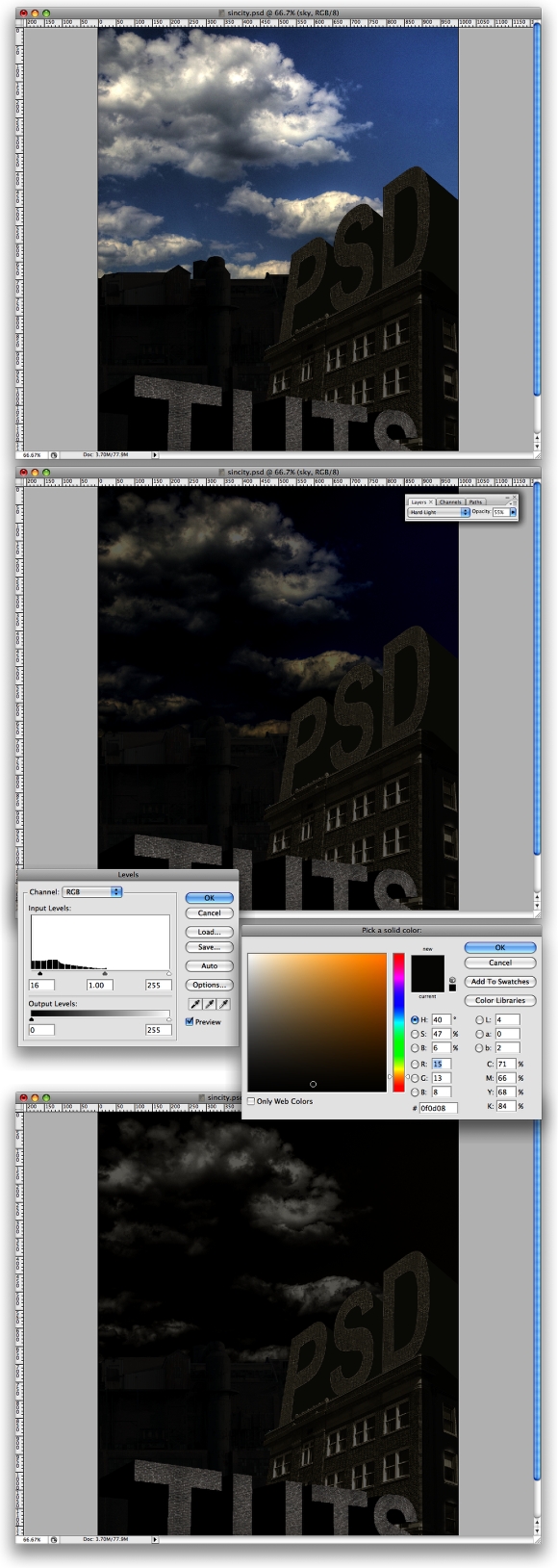This screenshot has width=558, height=1568.
Task: Click the Save... button in Levels
Action: [x=209, y=947]
